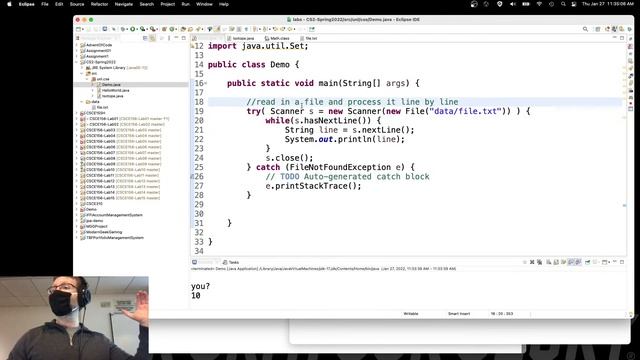Screen dimensions: 640x360
Task: Click the Remove All Terminated Launches icon in the Console
Action: [540, 262]
